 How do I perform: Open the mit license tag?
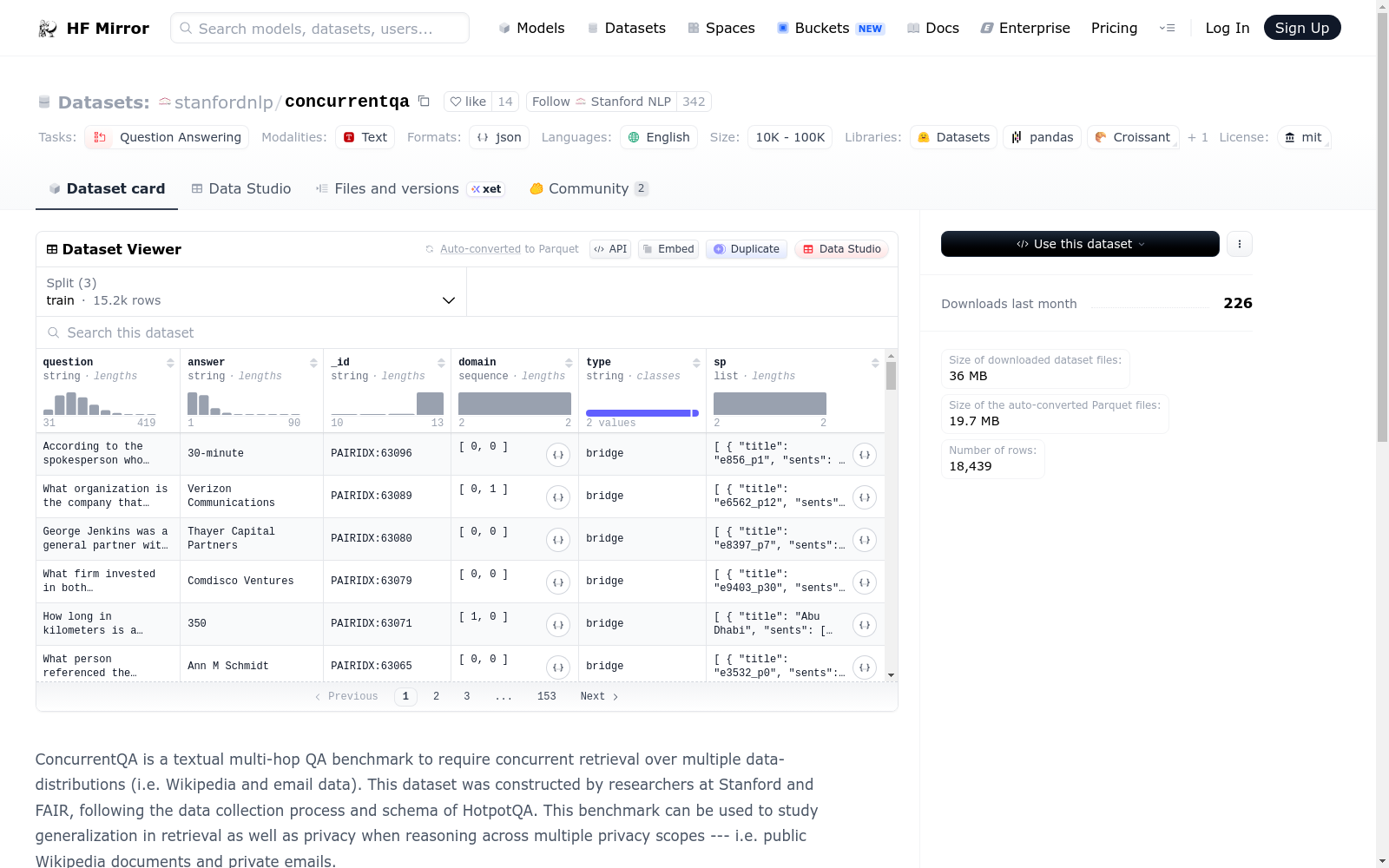[1304, 137]
